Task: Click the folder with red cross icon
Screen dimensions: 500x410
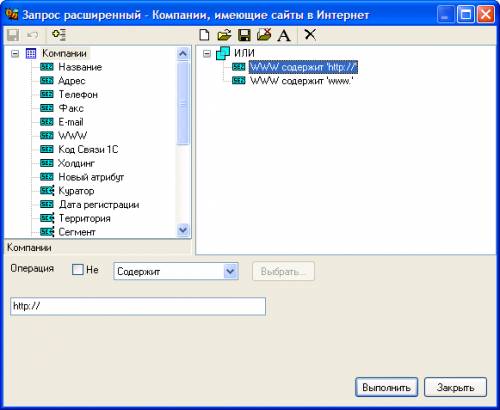Action: pyautogui.click(x=264, y=35)
